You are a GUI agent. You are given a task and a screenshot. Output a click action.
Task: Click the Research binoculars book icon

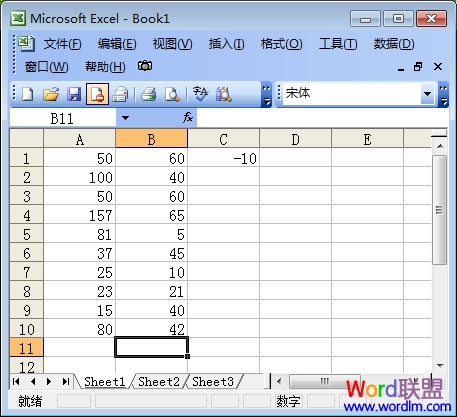223,94
